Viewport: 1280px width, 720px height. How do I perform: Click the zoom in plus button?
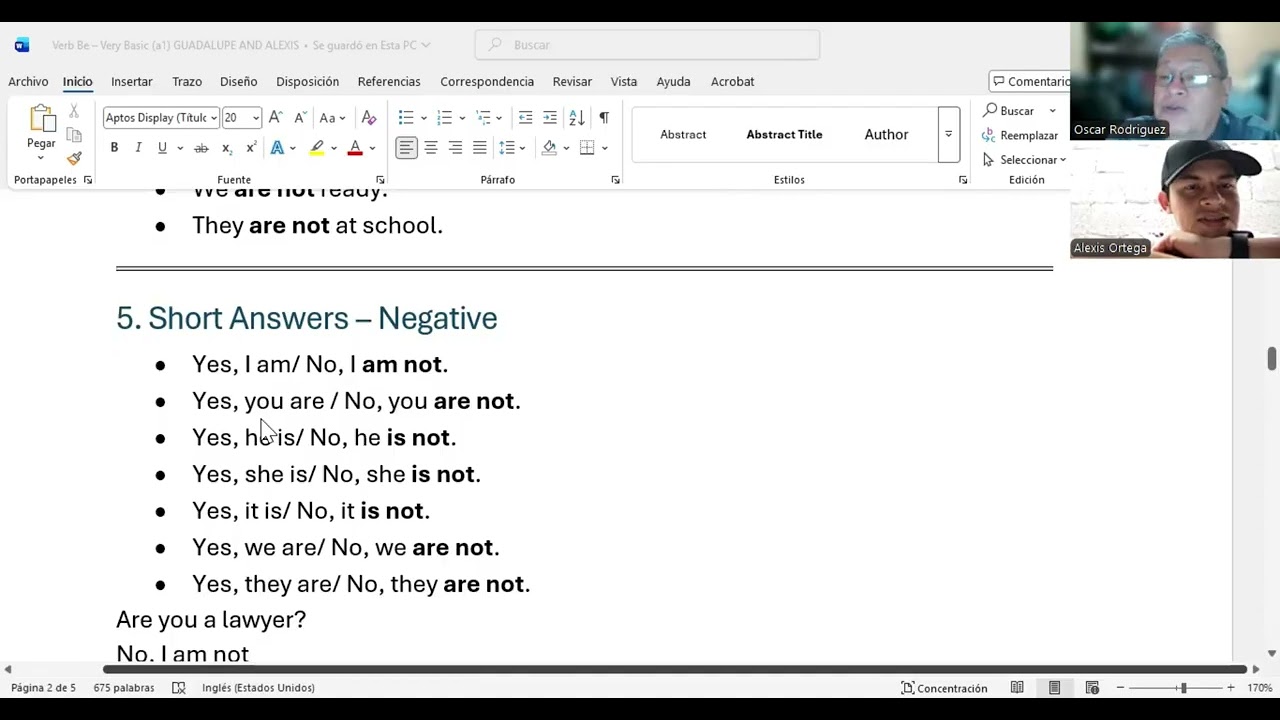[1231, 688]
